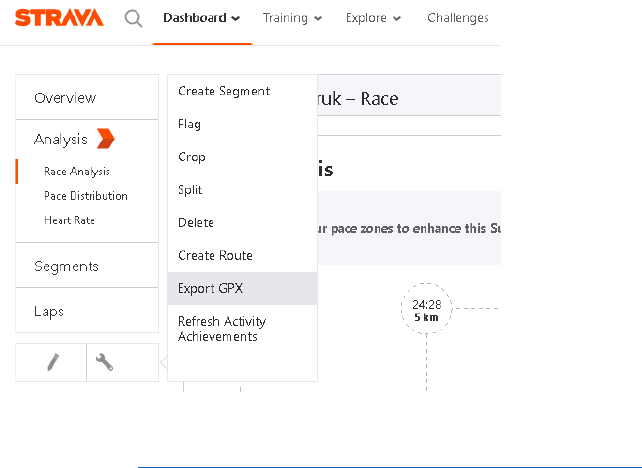Screen dimensions: 642x468
Task: Expand the Dashboard dropdown menu
Action: coord(201,18)
